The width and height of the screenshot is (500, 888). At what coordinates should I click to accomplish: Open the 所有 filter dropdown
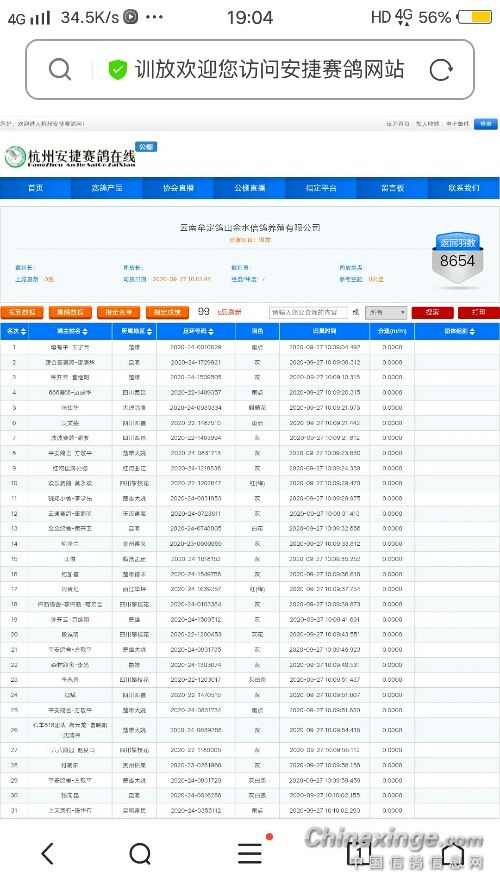coord(387,312)
